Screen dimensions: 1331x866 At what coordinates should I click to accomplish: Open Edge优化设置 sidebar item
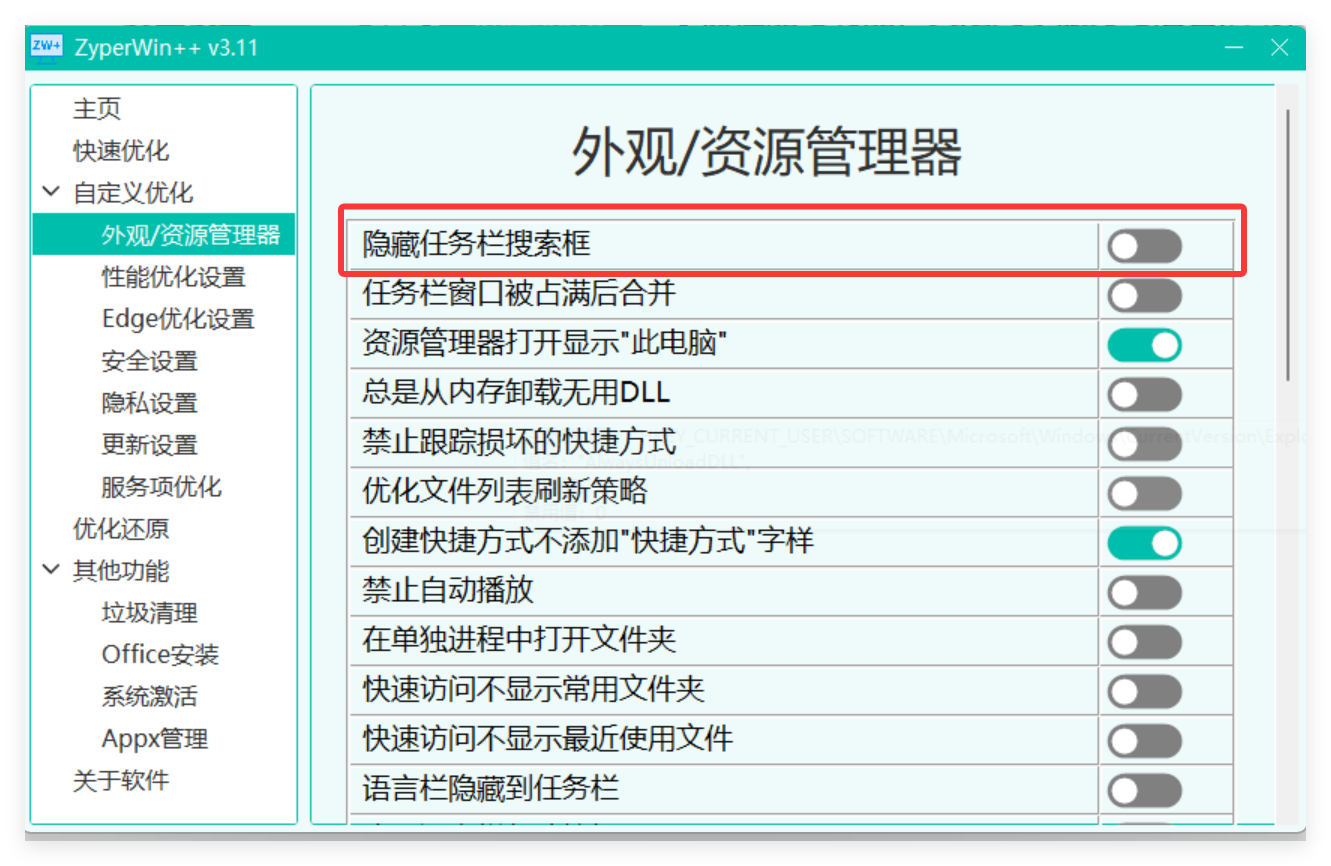(x=178, y=319)
